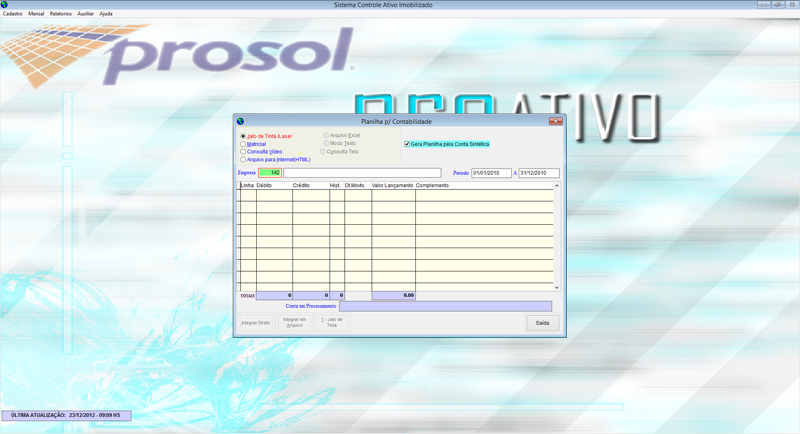Open the Ajuda menu

[x=106, y=14]
